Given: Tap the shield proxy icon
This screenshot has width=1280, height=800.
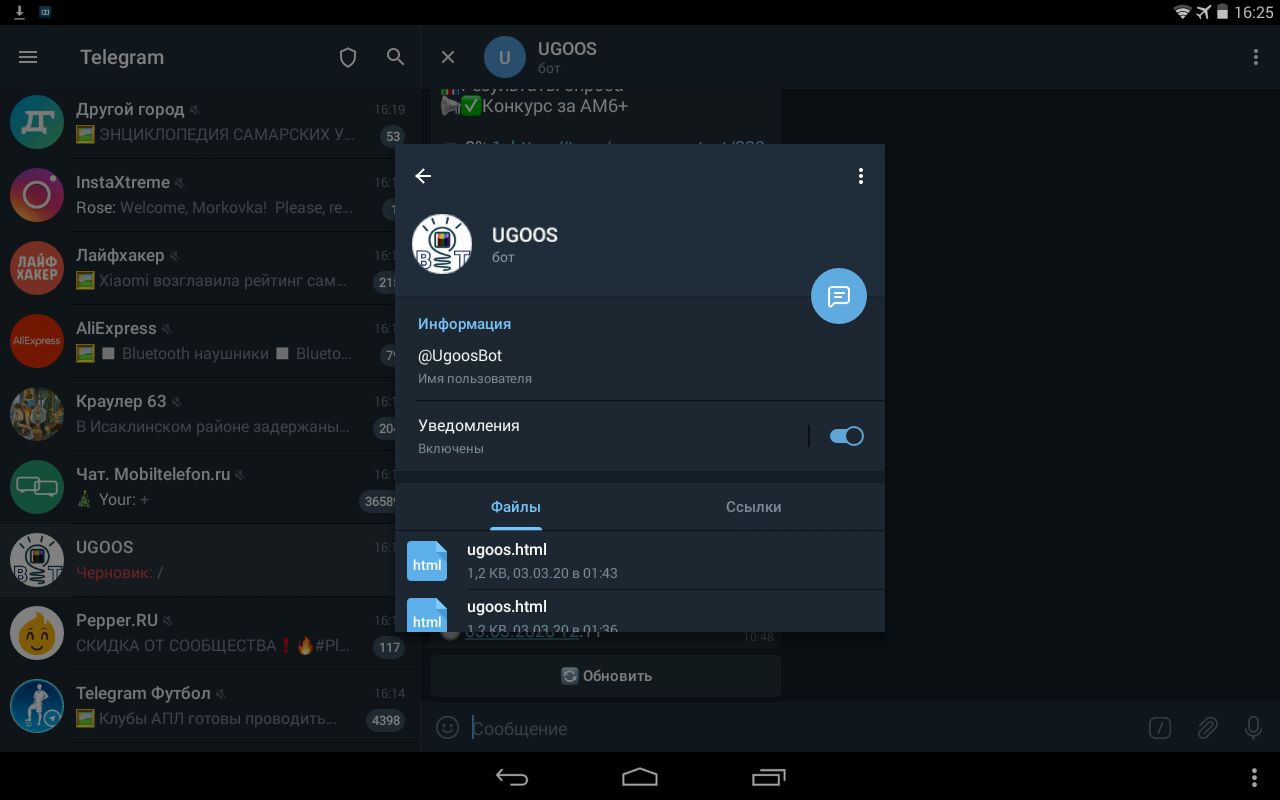Looking at the screenshot, I should (x=348, y=57).
